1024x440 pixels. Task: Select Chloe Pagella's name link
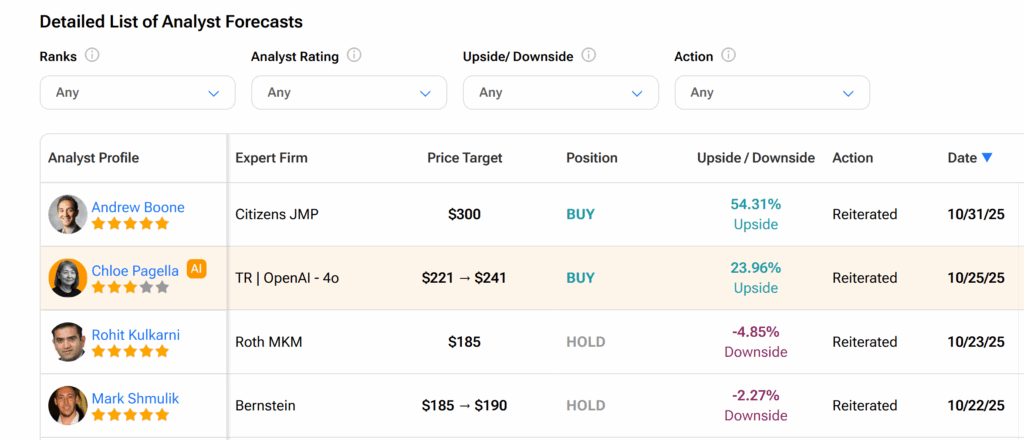coord(135,270)
